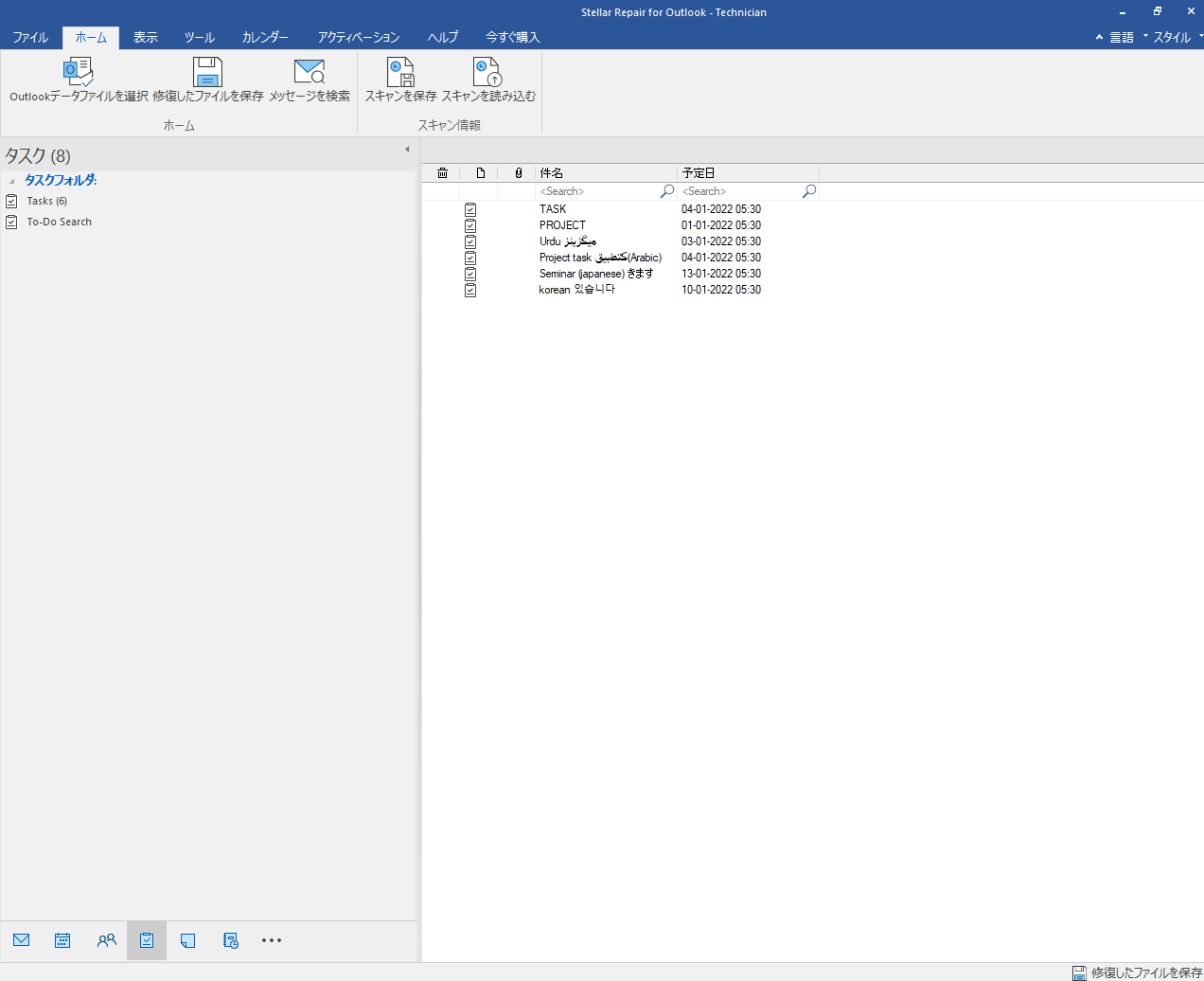Select the Project task (Arabic) subject
Screen dimensions: 1204x981
click(601, 258)
